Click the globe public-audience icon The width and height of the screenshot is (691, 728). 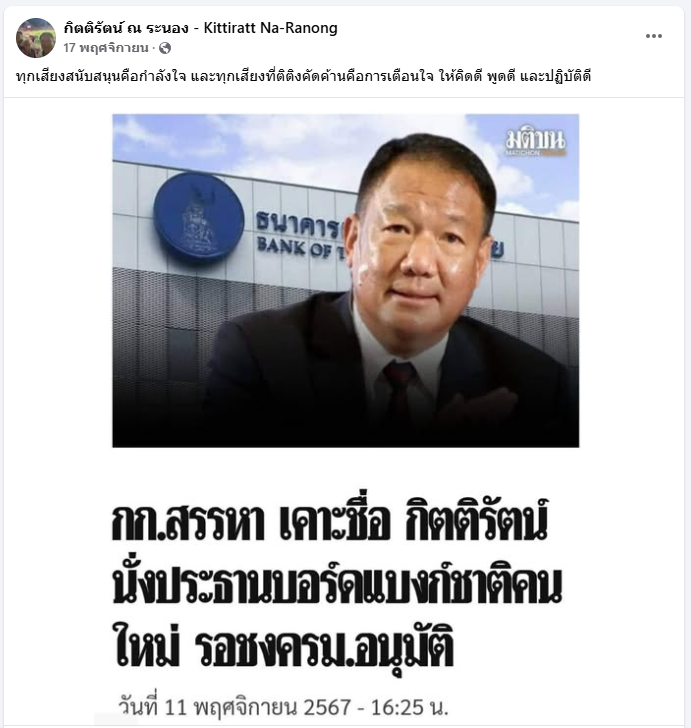(165, 48)
